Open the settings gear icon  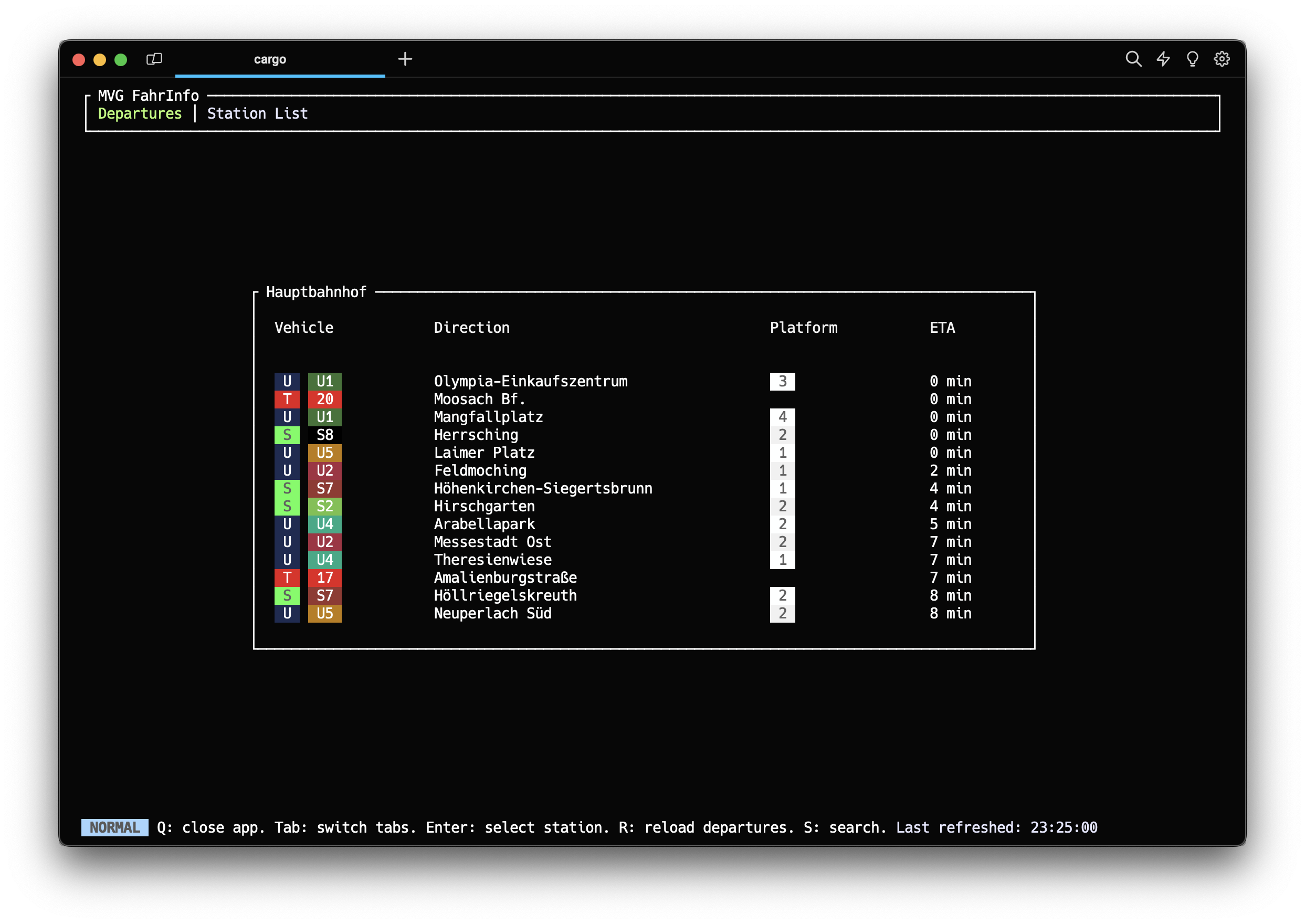coord(1222,59)
